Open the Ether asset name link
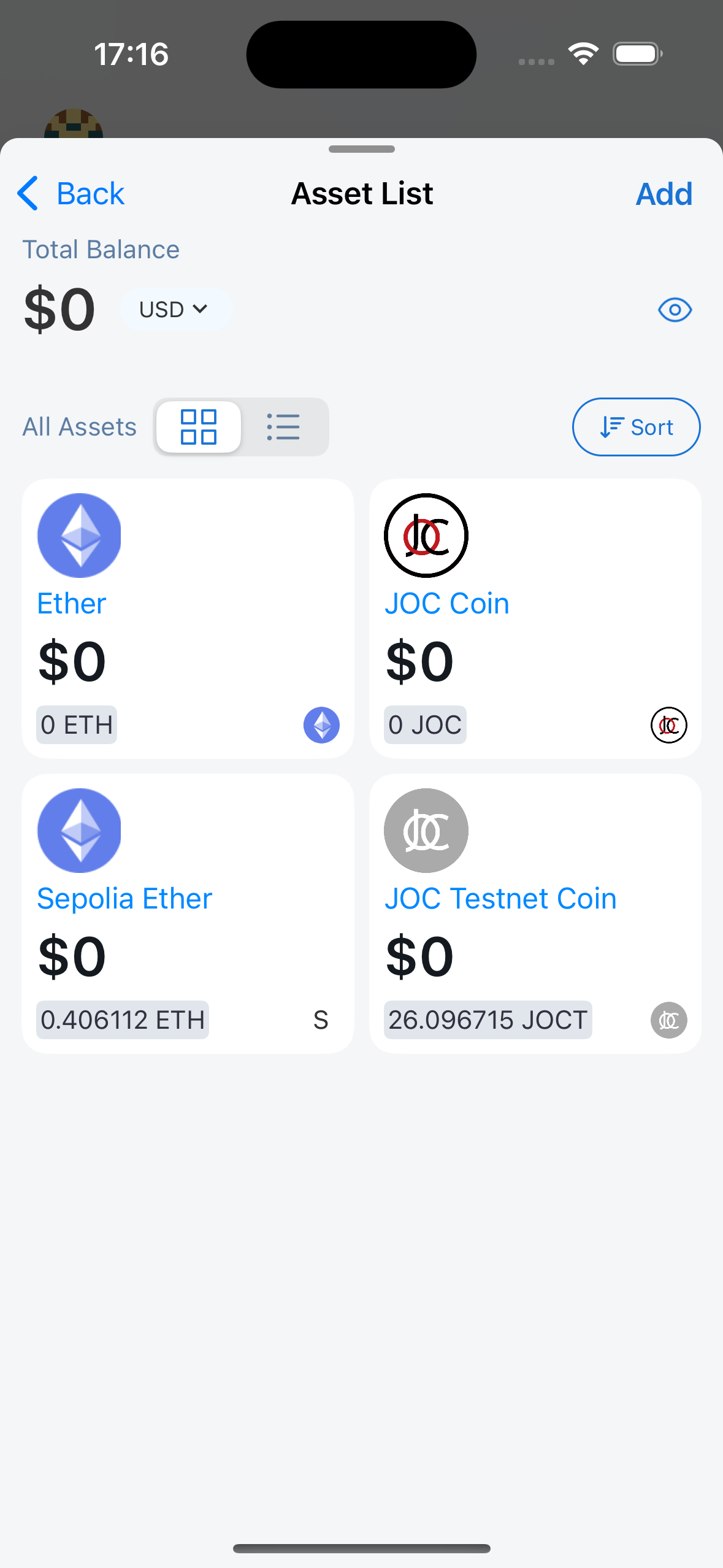Viewport: 723px width, 1568px height. [x=72, y=604]
